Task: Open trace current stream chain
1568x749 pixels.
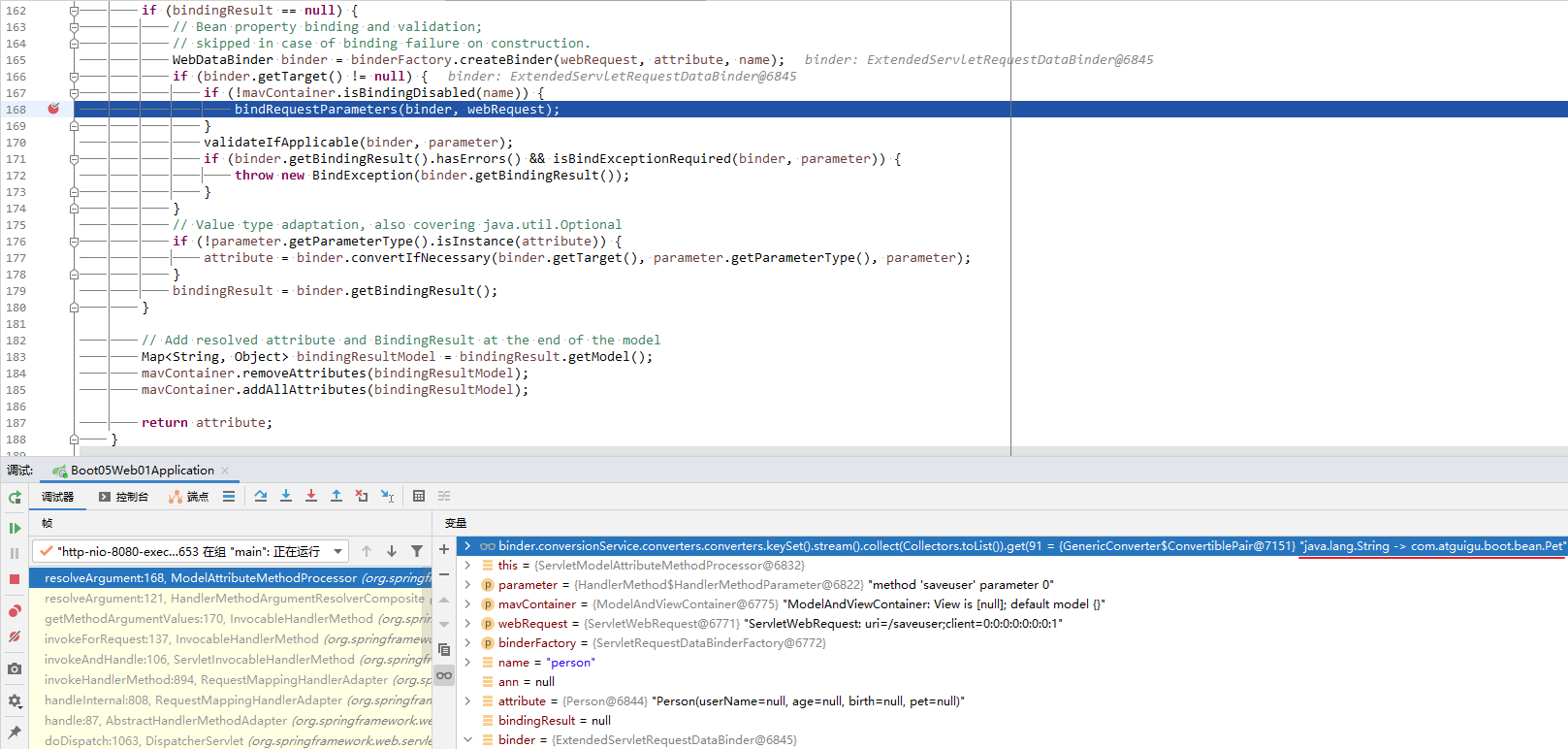Action: click(444, 496)
